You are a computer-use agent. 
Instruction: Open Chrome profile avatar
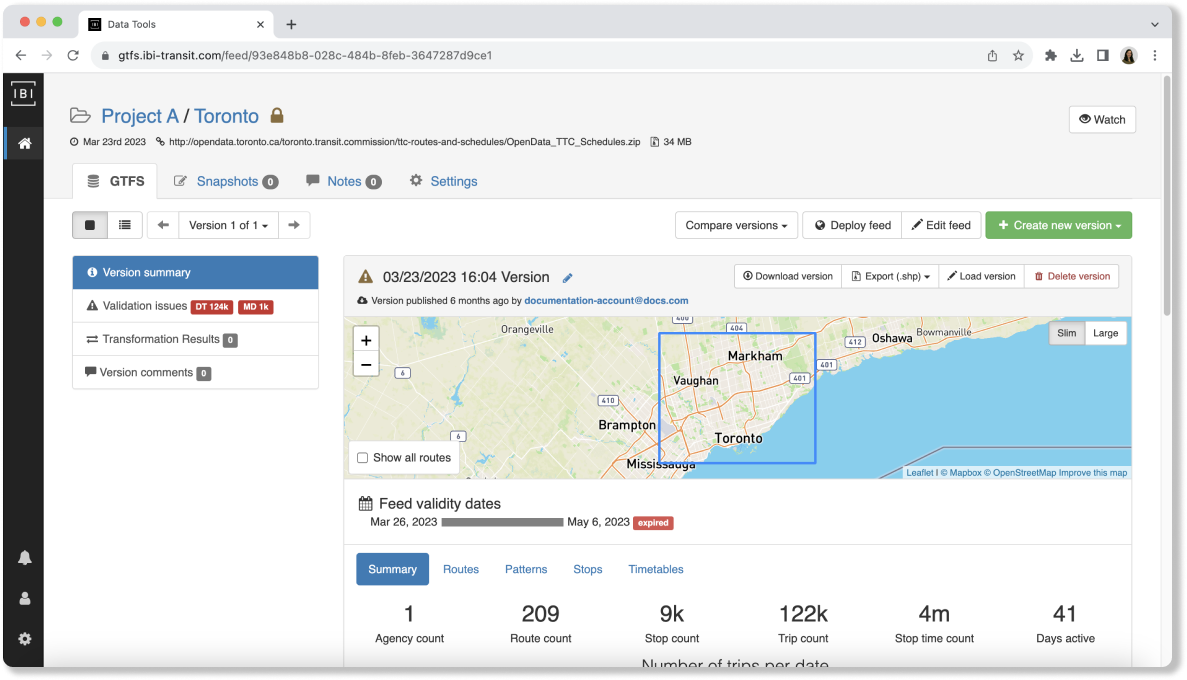tap(1129, 55)
